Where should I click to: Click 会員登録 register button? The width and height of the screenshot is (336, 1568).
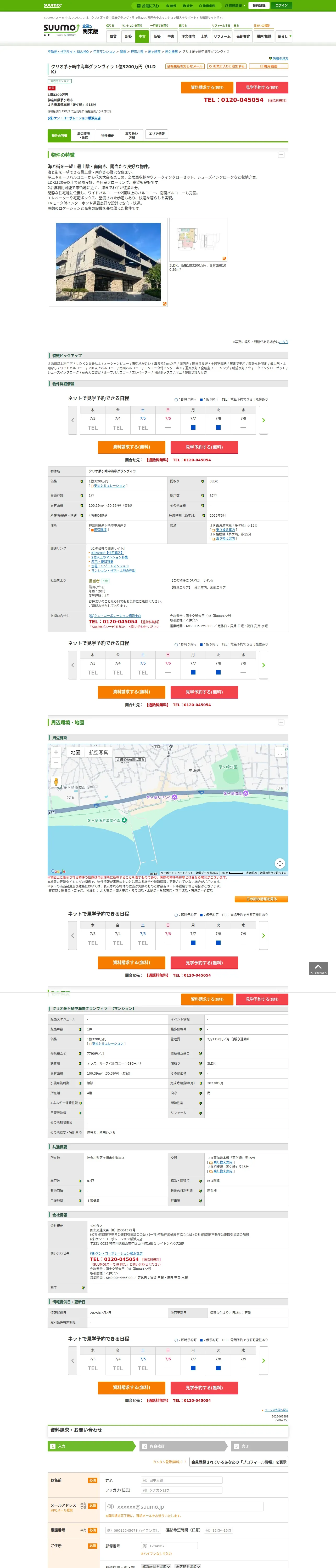point(259,5)
